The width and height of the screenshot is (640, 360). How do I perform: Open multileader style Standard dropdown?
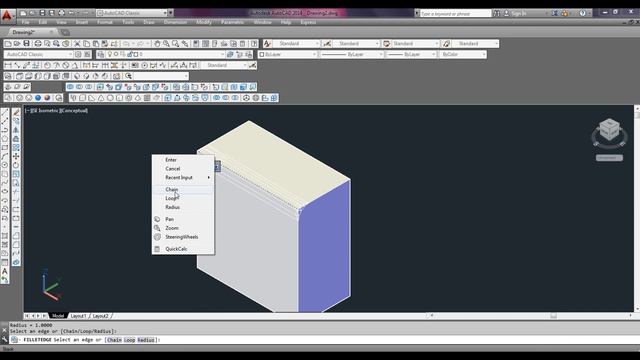click(x=475, y=44)
